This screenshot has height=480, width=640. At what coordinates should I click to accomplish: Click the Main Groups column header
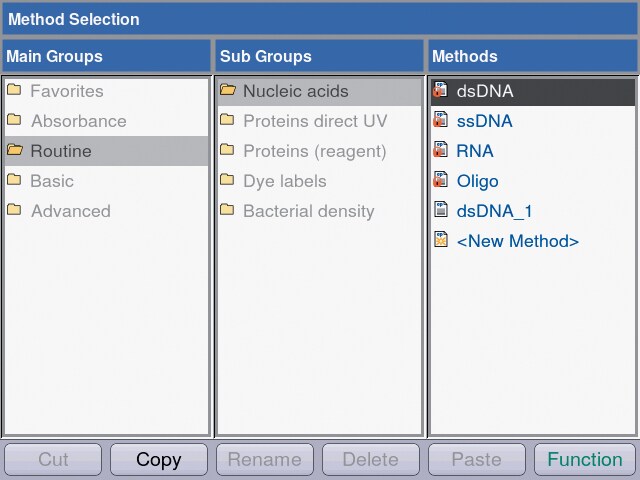(107, 56)
